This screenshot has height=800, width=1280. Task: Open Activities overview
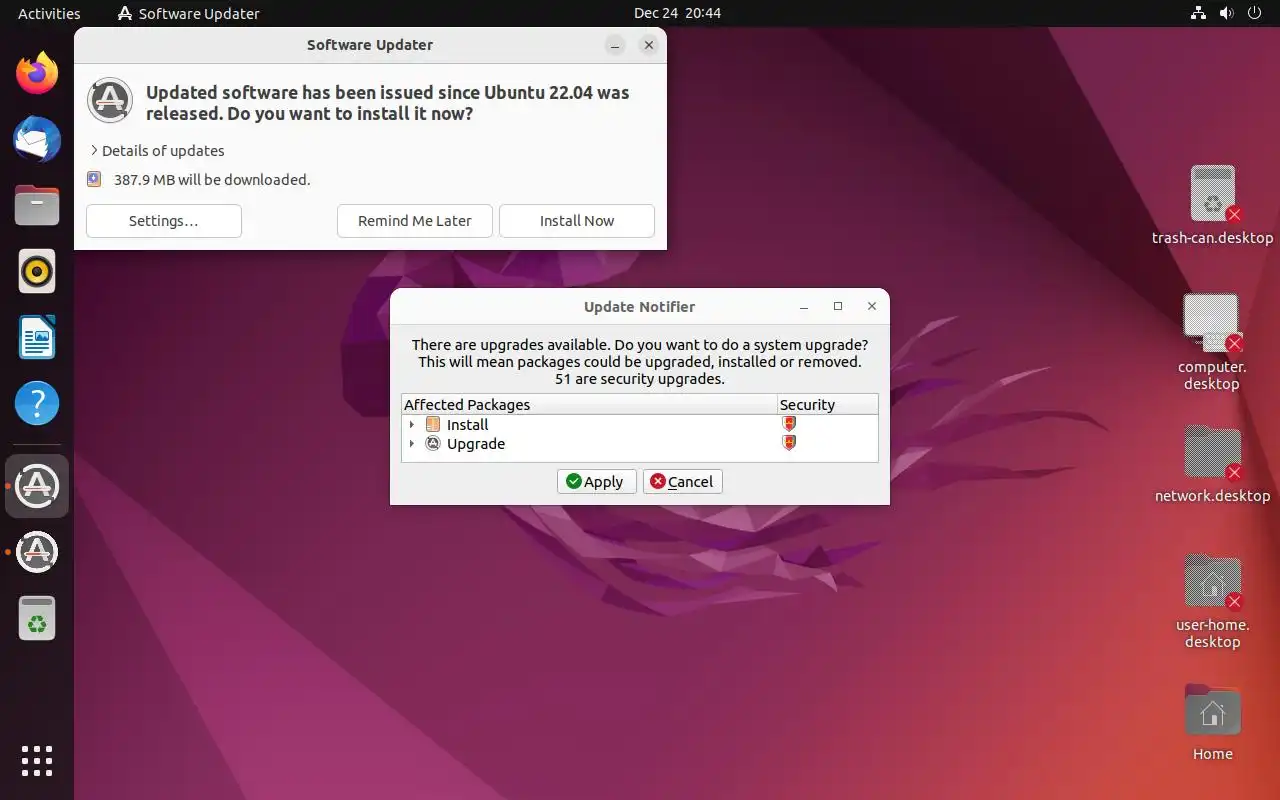tap(49, 13)
